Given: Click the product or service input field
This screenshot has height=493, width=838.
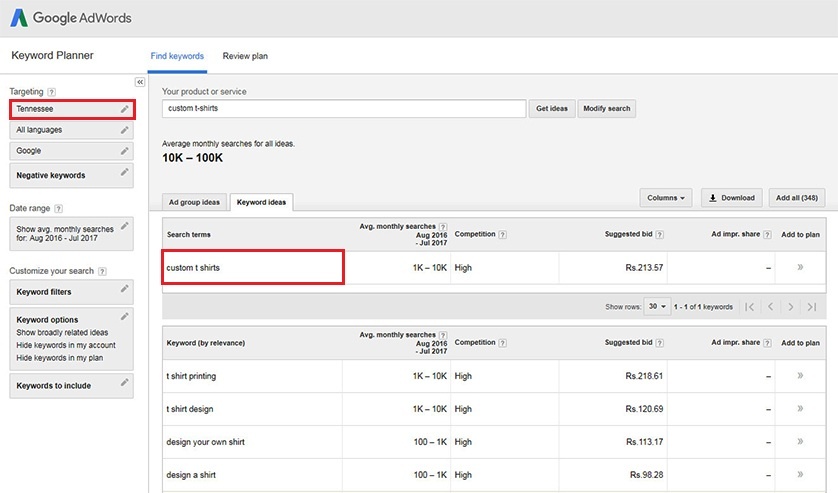Looking at the screenshot, I should coord(344,109).
